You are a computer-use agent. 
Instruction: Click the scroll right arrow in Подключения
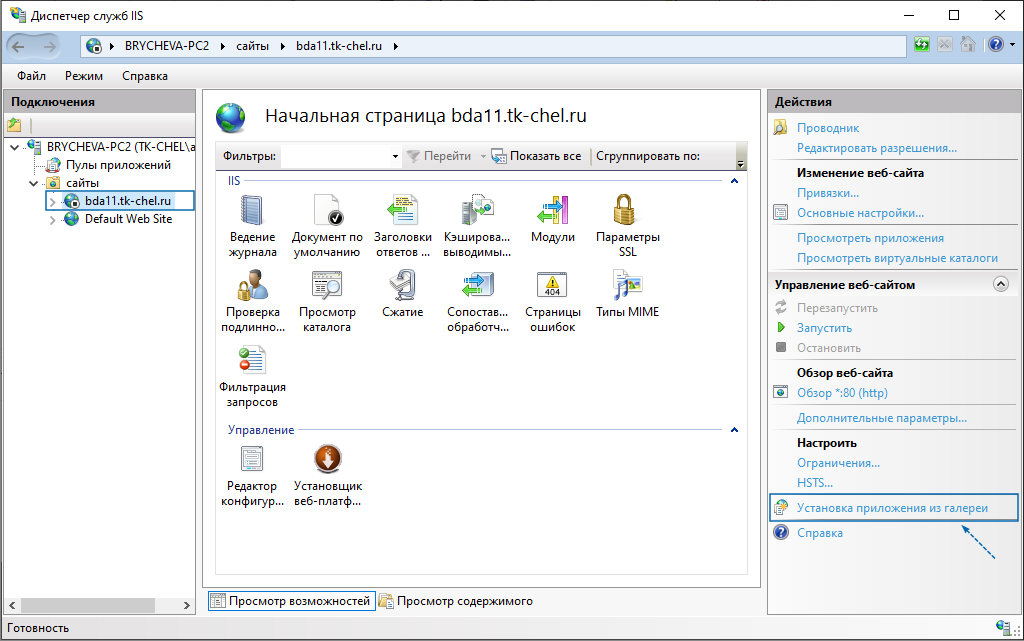point(186,605)
